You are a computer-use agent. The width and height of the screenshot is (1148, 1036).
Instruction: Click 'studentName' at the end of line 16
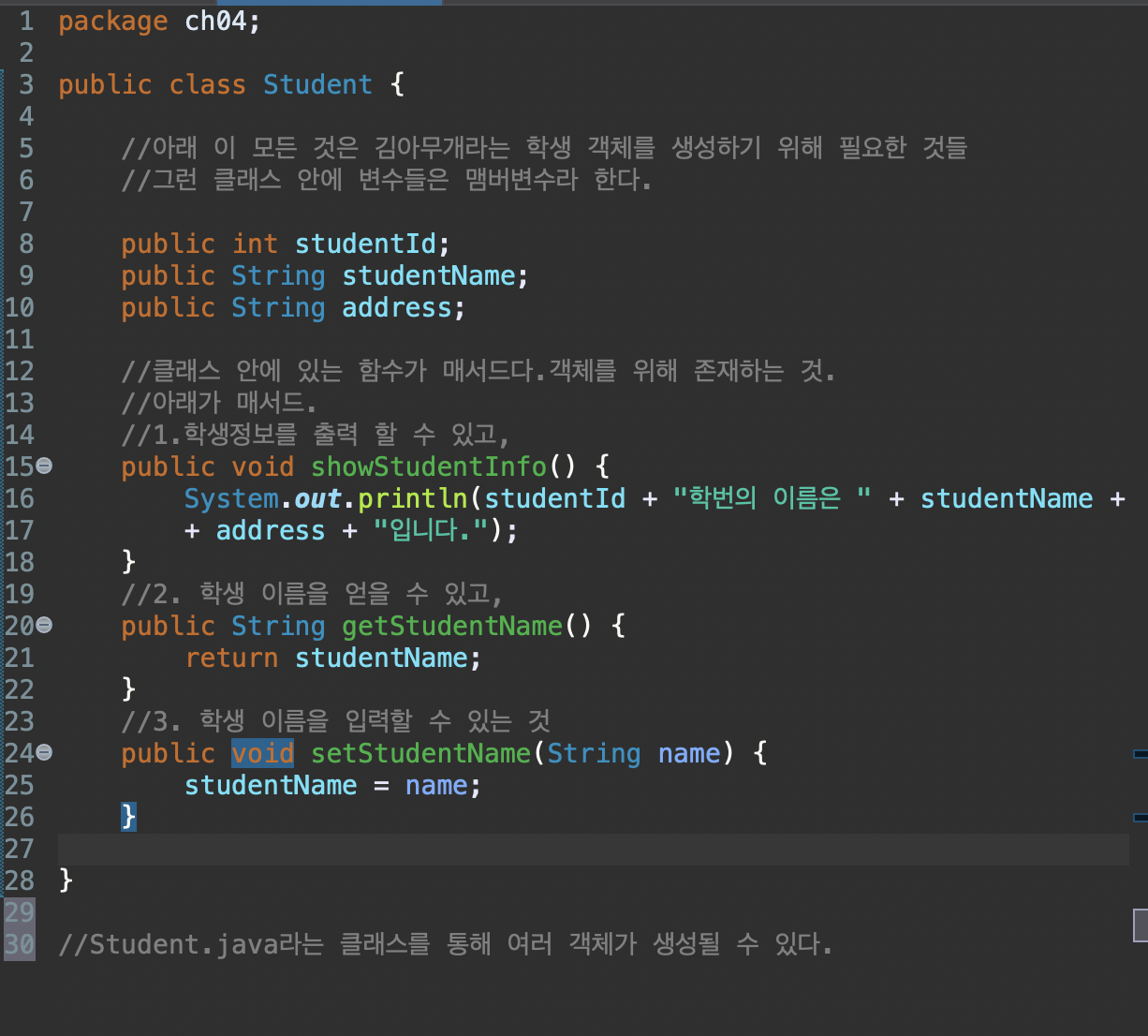(1007, 498)
